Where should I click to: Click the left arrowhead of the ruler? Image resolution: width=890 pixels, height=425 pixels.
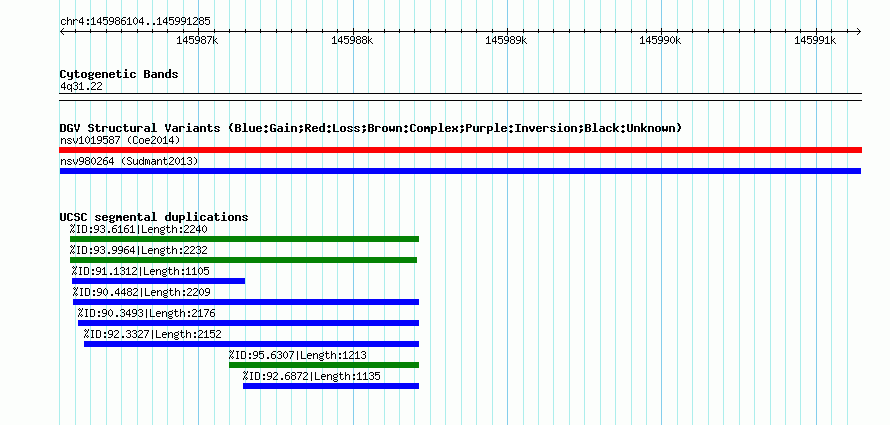coord(62,31)
